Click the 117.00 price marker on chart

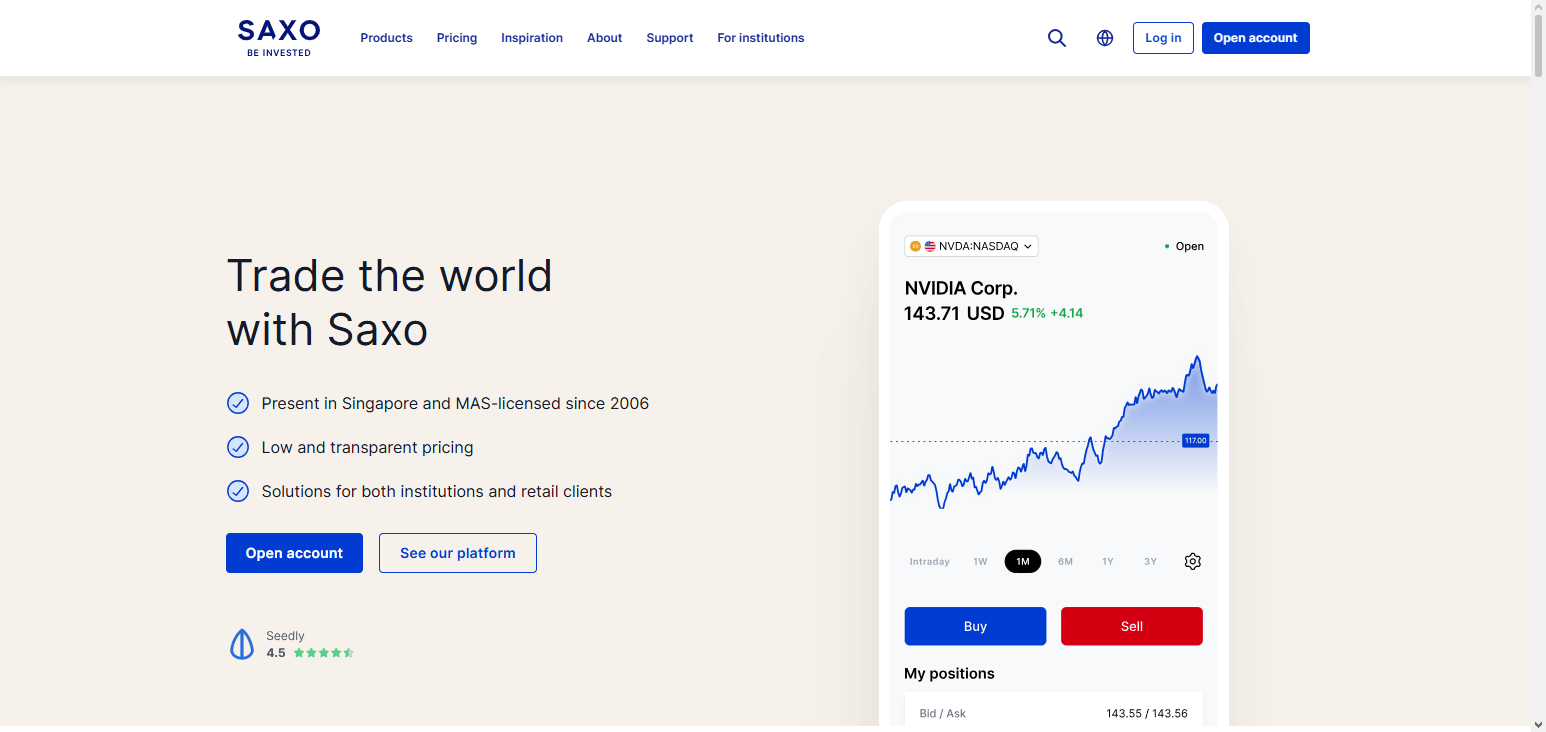click(x=1195, y=440)
